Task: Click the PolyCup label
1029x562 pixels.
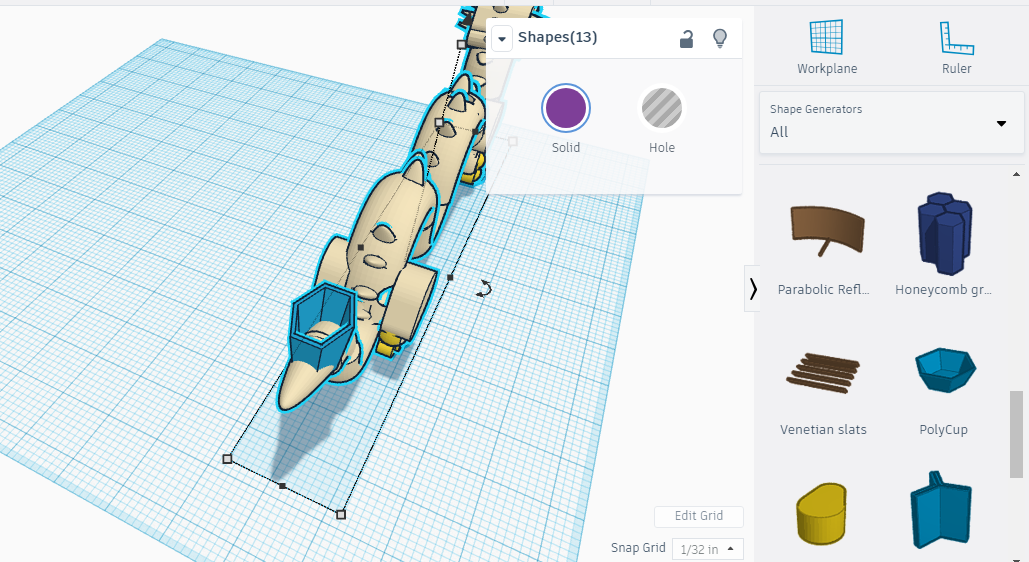Action: 943,429
